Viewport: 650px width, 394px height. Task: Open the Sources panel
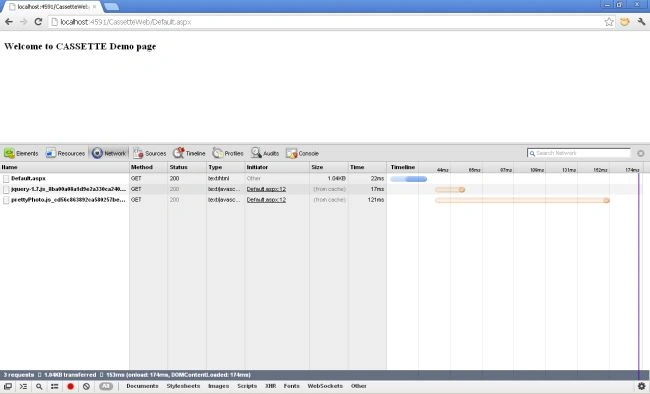(x=150, y=153)
